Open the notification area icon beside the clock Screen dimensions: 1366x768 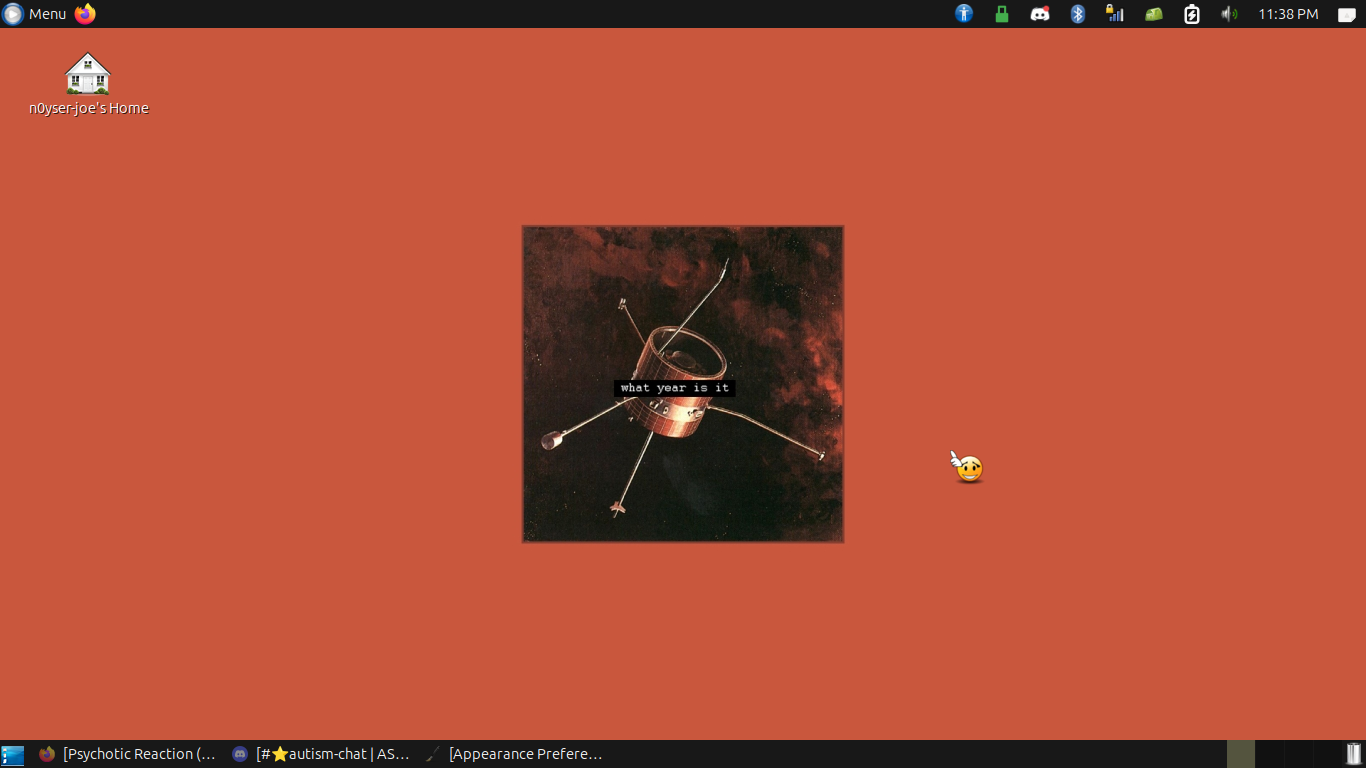click(1347, 15)
